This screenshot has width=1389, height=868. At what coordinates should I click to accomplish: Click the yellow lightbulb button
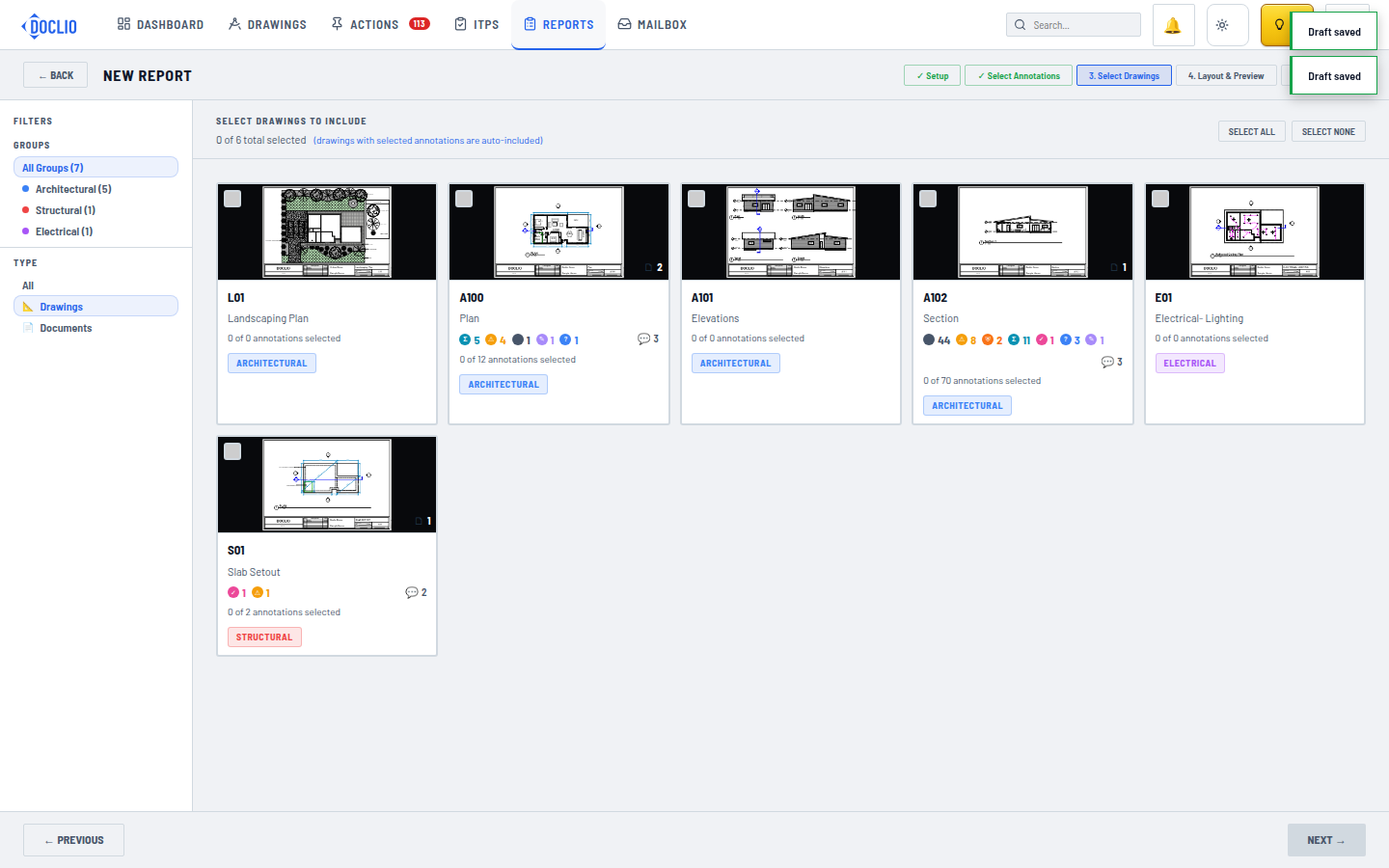(x=1277, y=25)
